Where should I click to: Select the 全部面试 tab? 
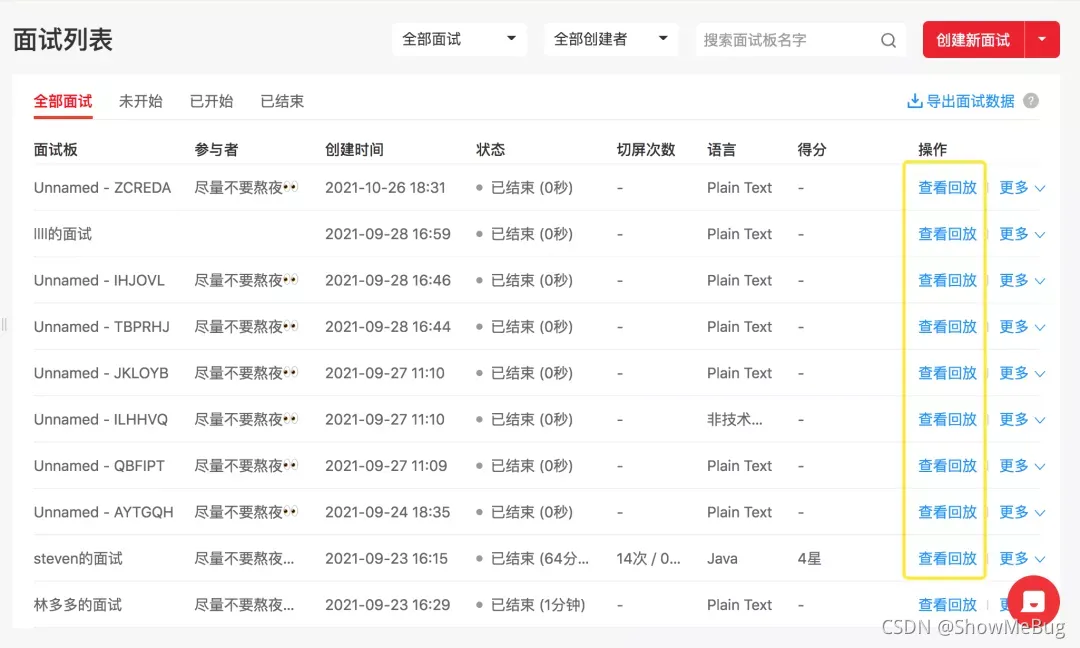click(x=63, y=101)
